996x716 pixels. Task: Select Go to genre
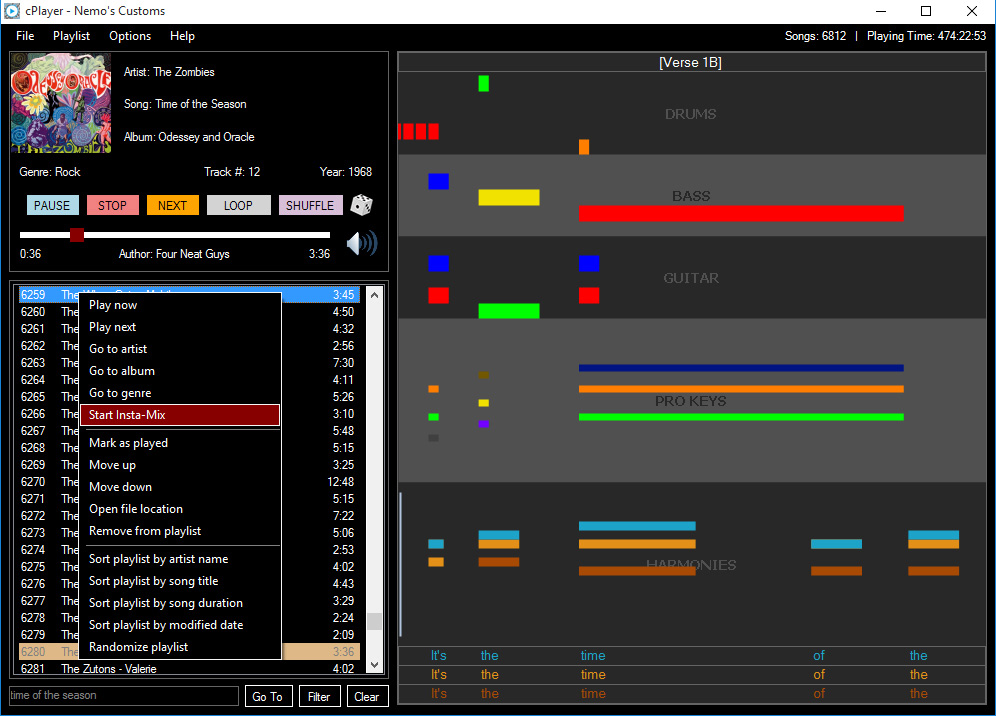point(180,393)
